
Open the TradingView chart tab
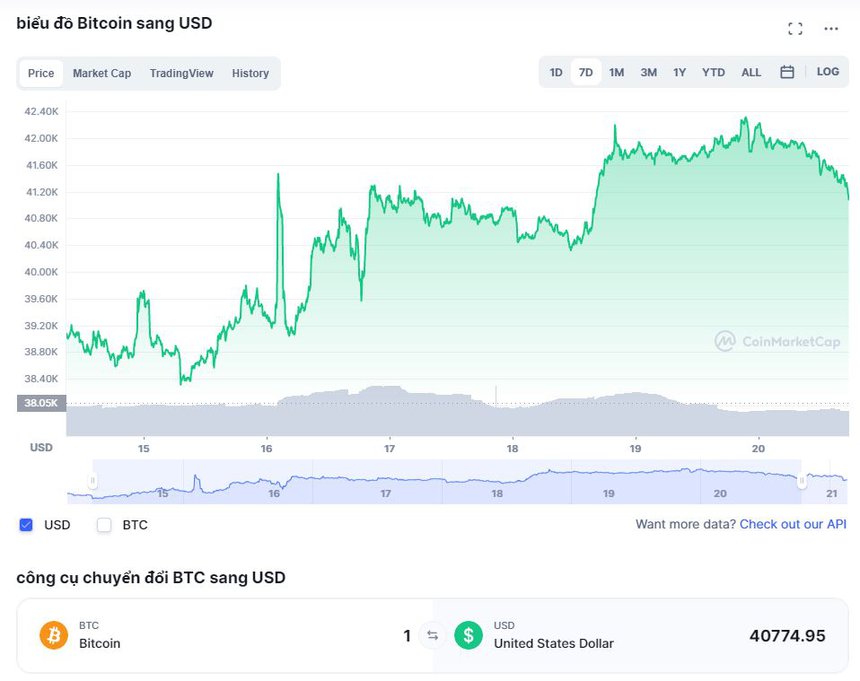click(181, 72)
